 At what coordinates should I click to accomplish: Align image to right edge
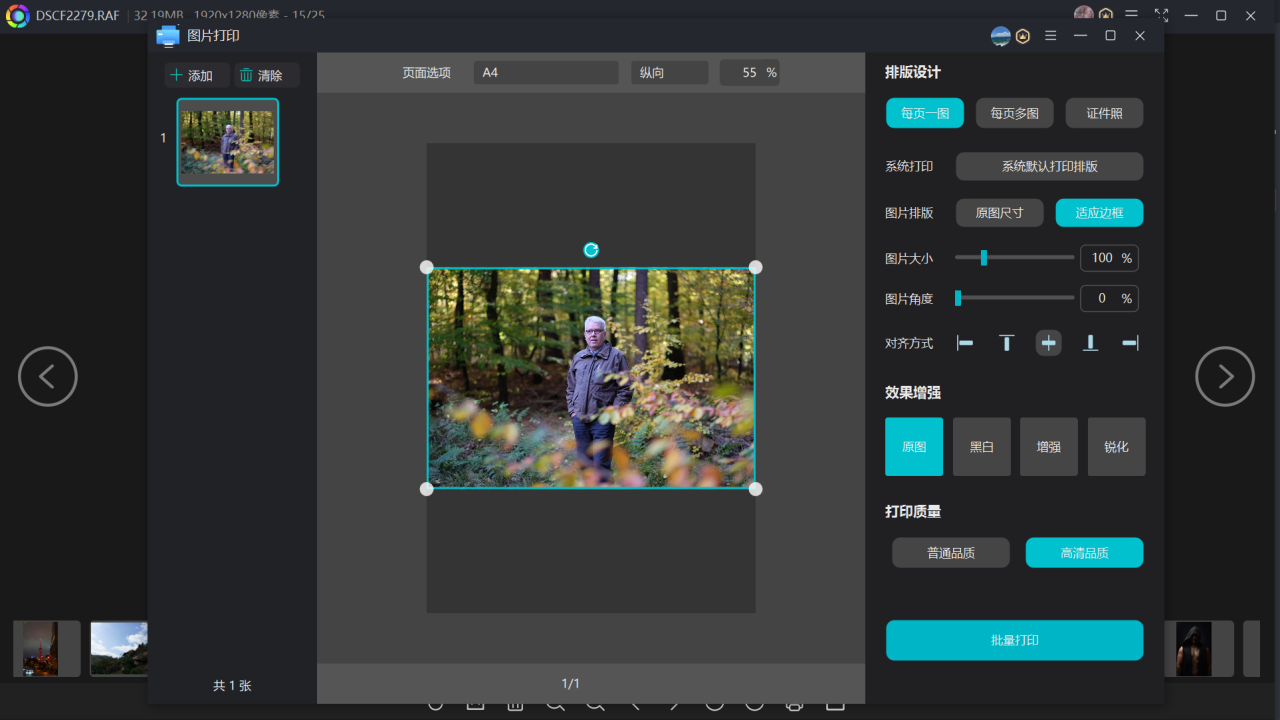1130,343
